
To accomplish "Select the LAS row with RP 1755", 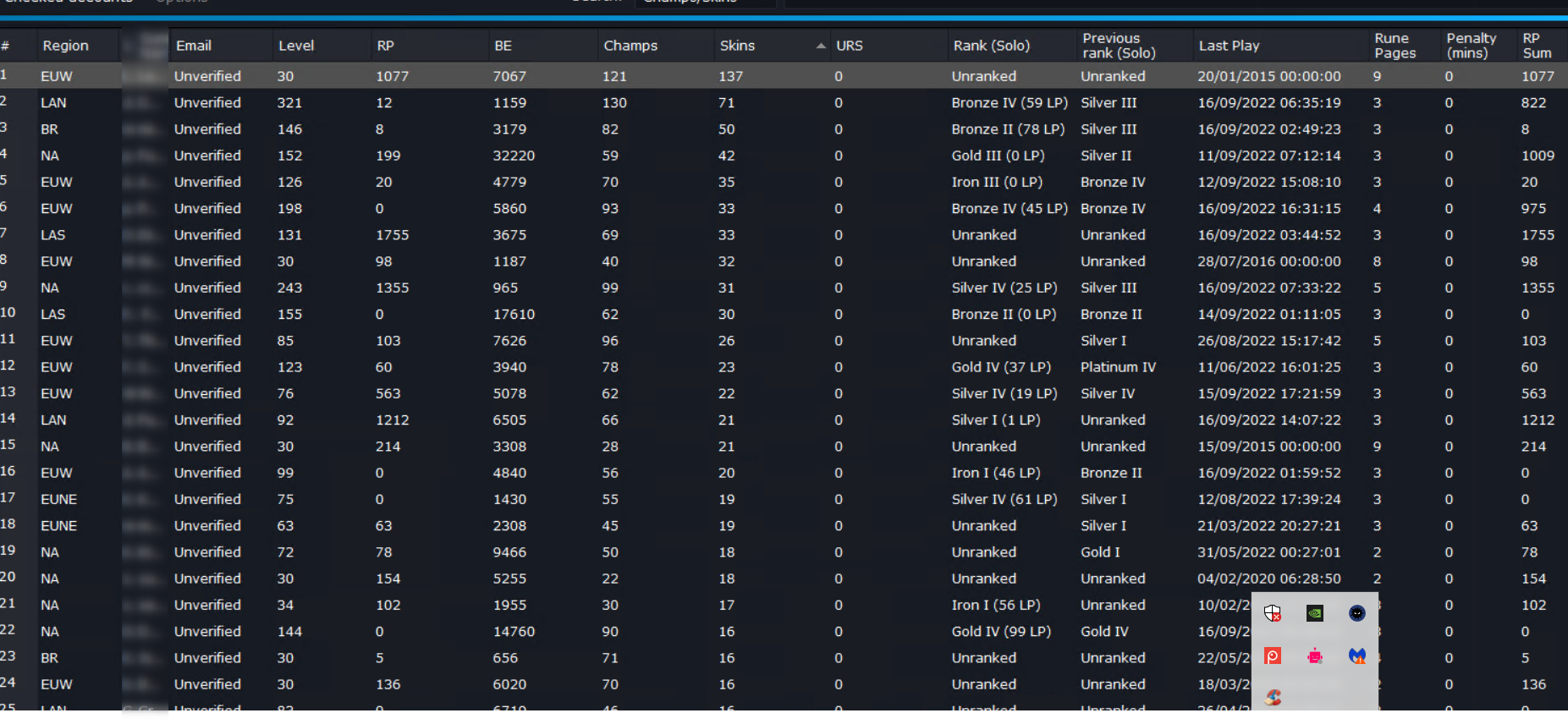I will click(x=784, y=234).
